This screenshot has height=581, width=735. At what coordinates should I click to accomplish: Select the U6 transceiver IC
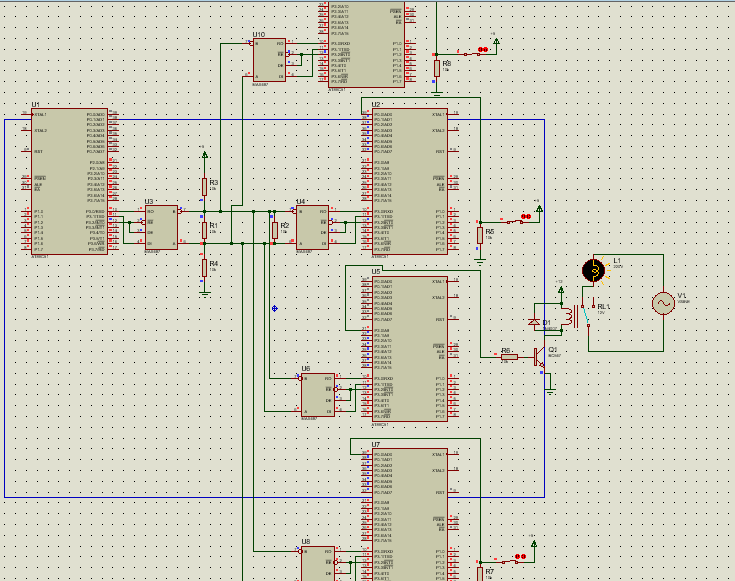pyautogui.click(x=318, y=395)
